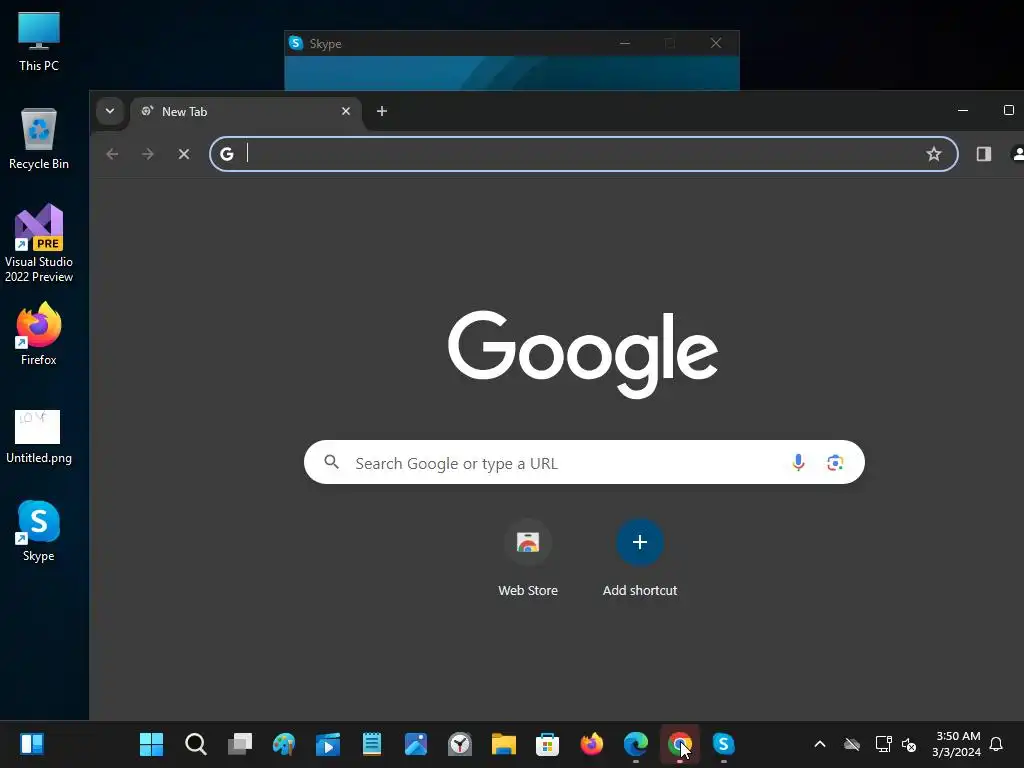Open Notepad from the taskbar

click(x=372, y=744)
